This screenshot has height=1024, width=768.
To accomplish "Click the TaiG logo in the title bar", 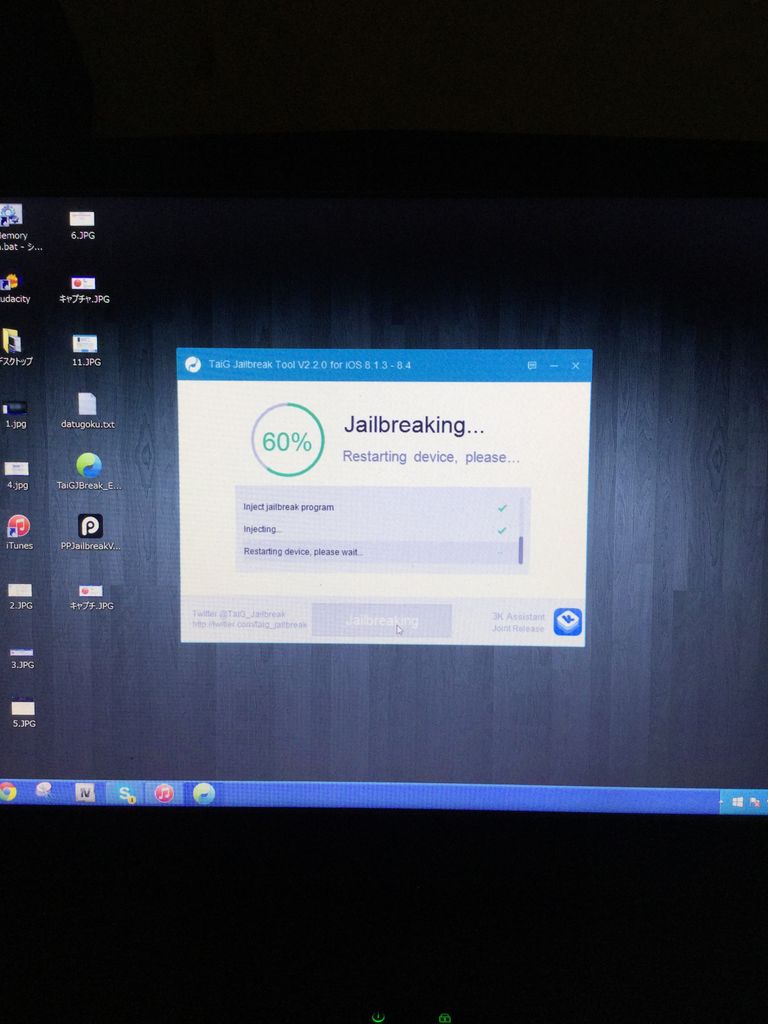I will pos(193,364).
